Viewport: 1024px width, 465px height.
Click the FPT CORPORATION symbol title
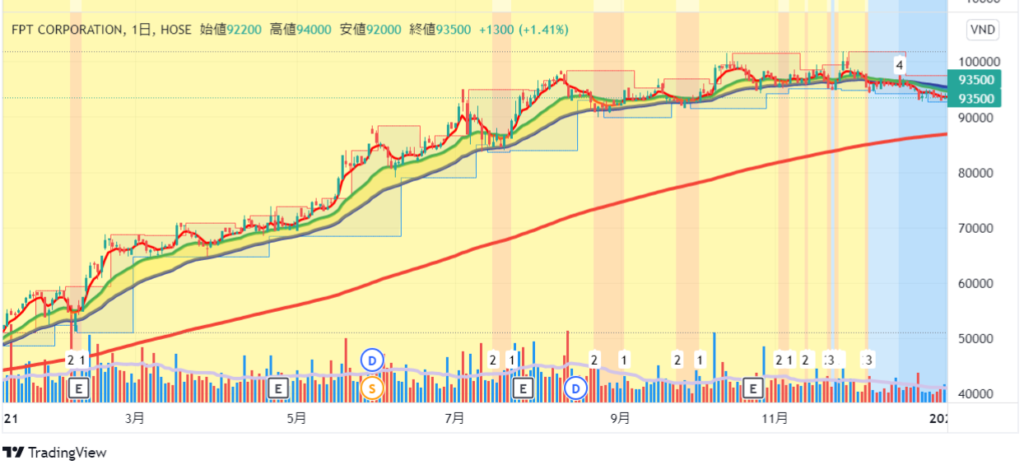[x=66, y=30]
